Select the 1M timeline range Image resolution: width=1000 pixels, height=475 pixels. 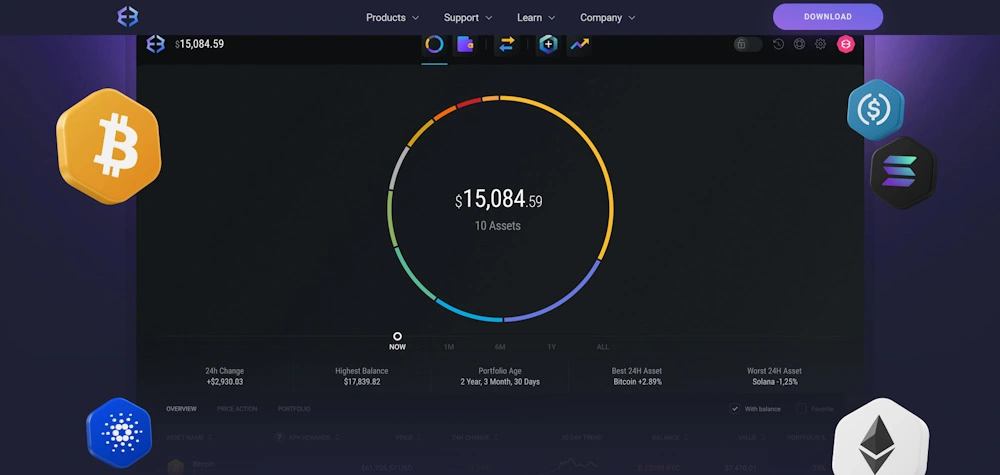[x=449, y=347]
